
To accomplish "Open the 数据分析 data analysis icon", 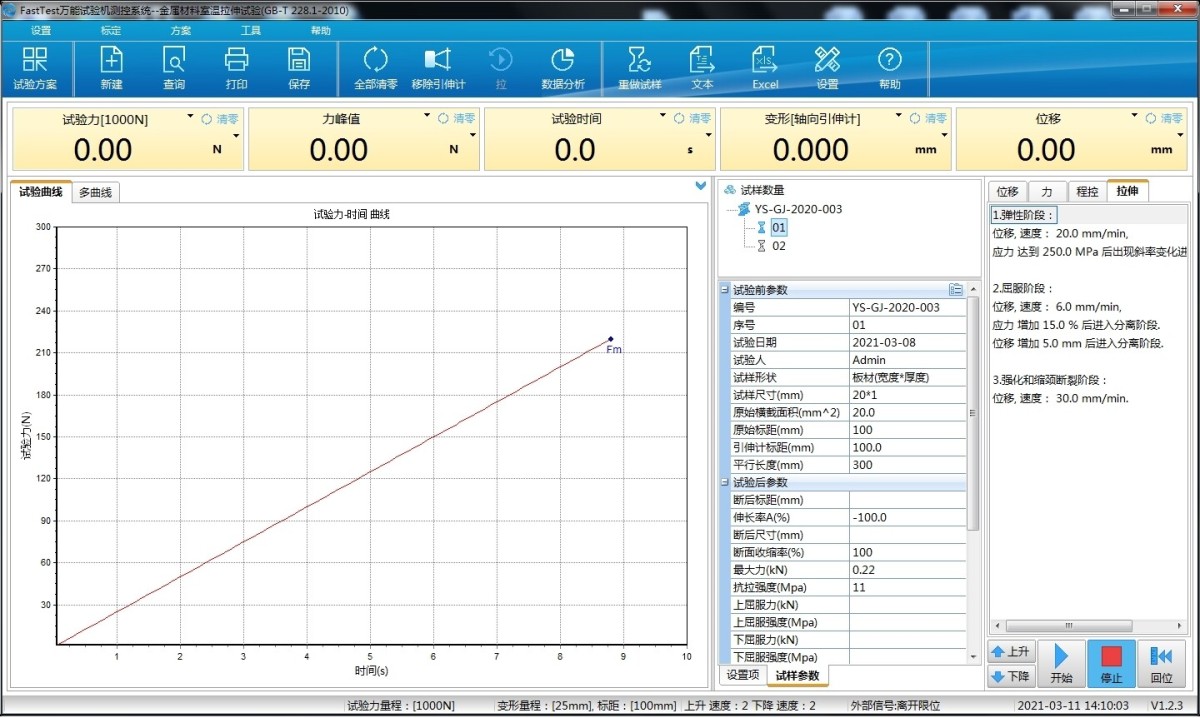I will click(563, 68).
